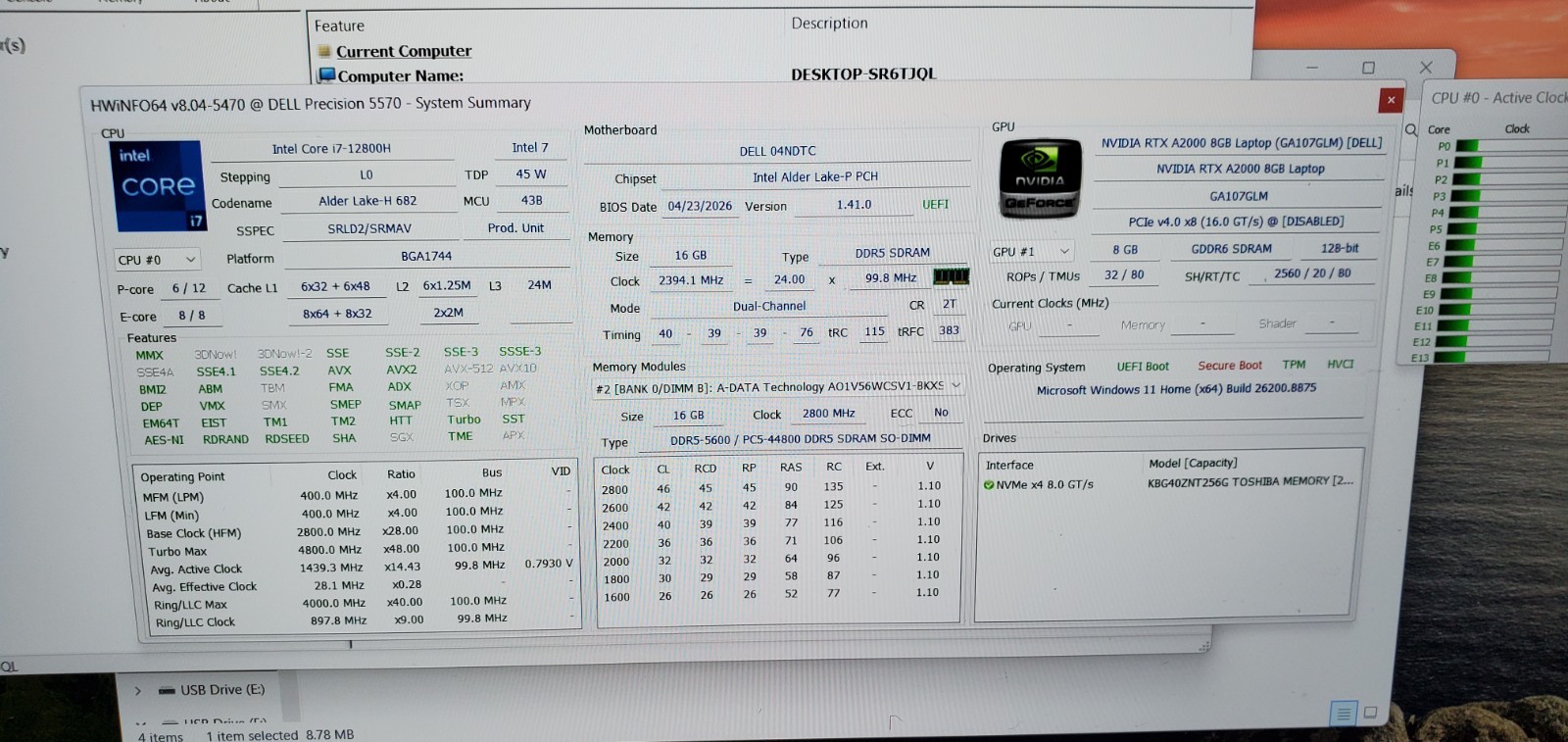Click the USB Drive (E:) drive icon
Screen dimensions: 1568x742
click(x=167, y=690)
